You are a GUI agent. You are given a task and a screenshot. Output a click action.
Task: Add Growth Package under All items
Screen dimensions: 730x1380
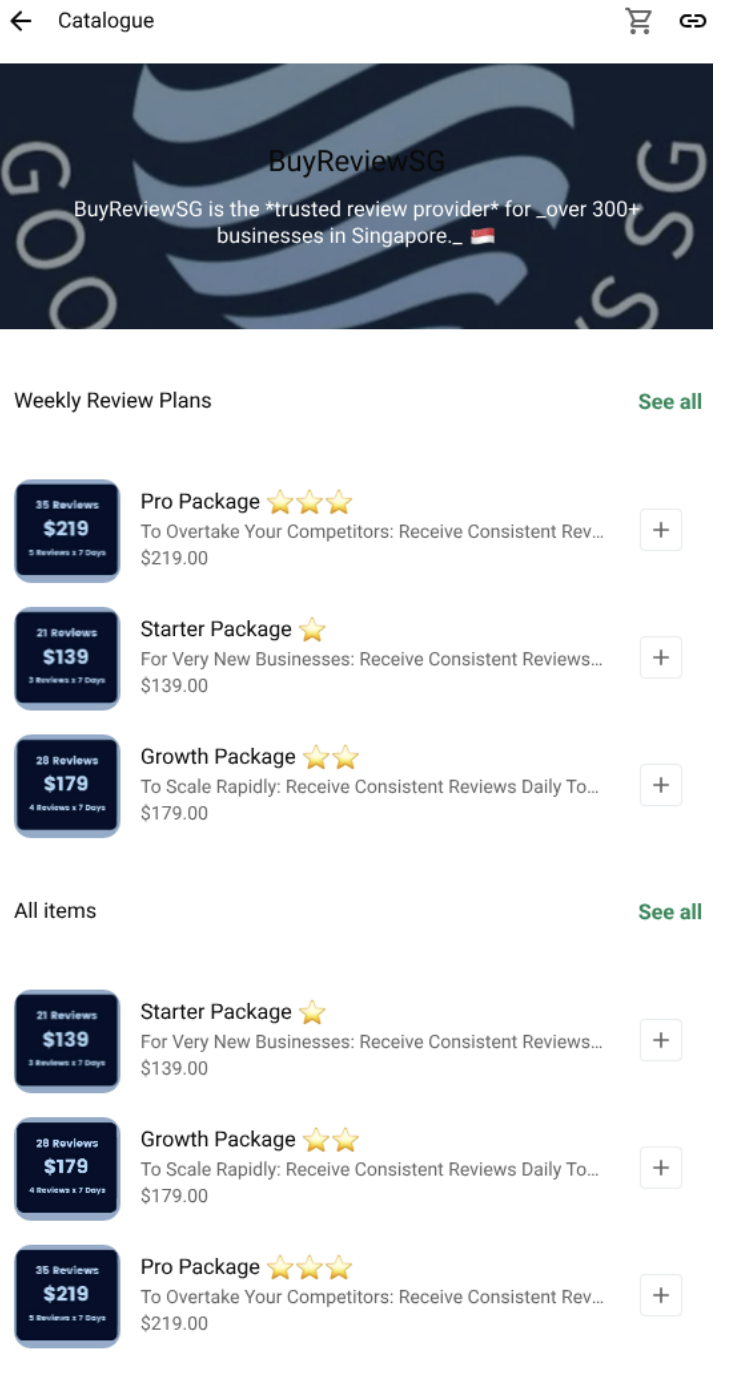point(661,1168)
